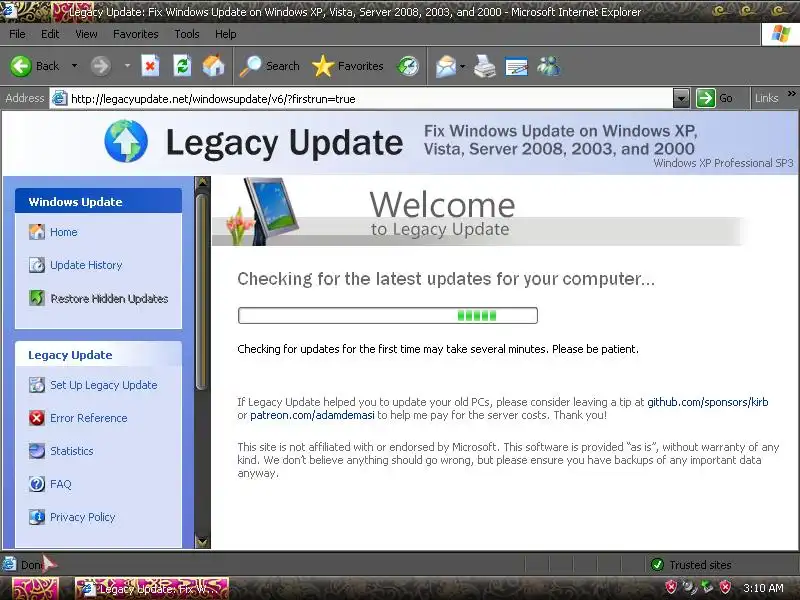The image size is (800, 600).
Task: Click the Windows flag logo throbber
Action: point(781,34)
